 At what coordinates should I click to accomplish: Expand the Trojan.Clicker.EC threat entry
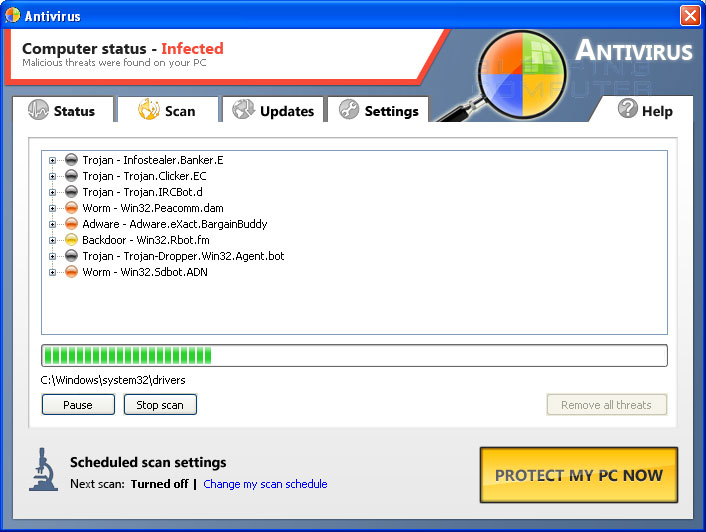52,176
